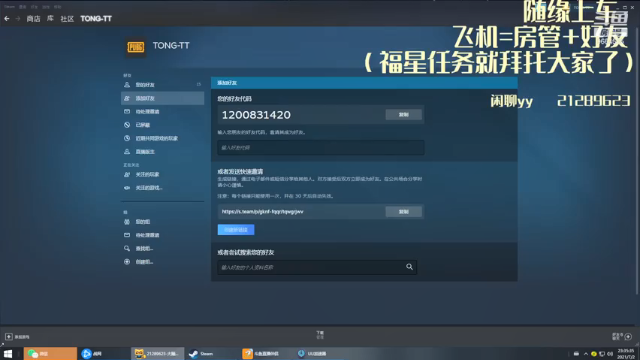Click the Followed Games eye icon
This screenshot has height=360, width=640.
[127, 188]
